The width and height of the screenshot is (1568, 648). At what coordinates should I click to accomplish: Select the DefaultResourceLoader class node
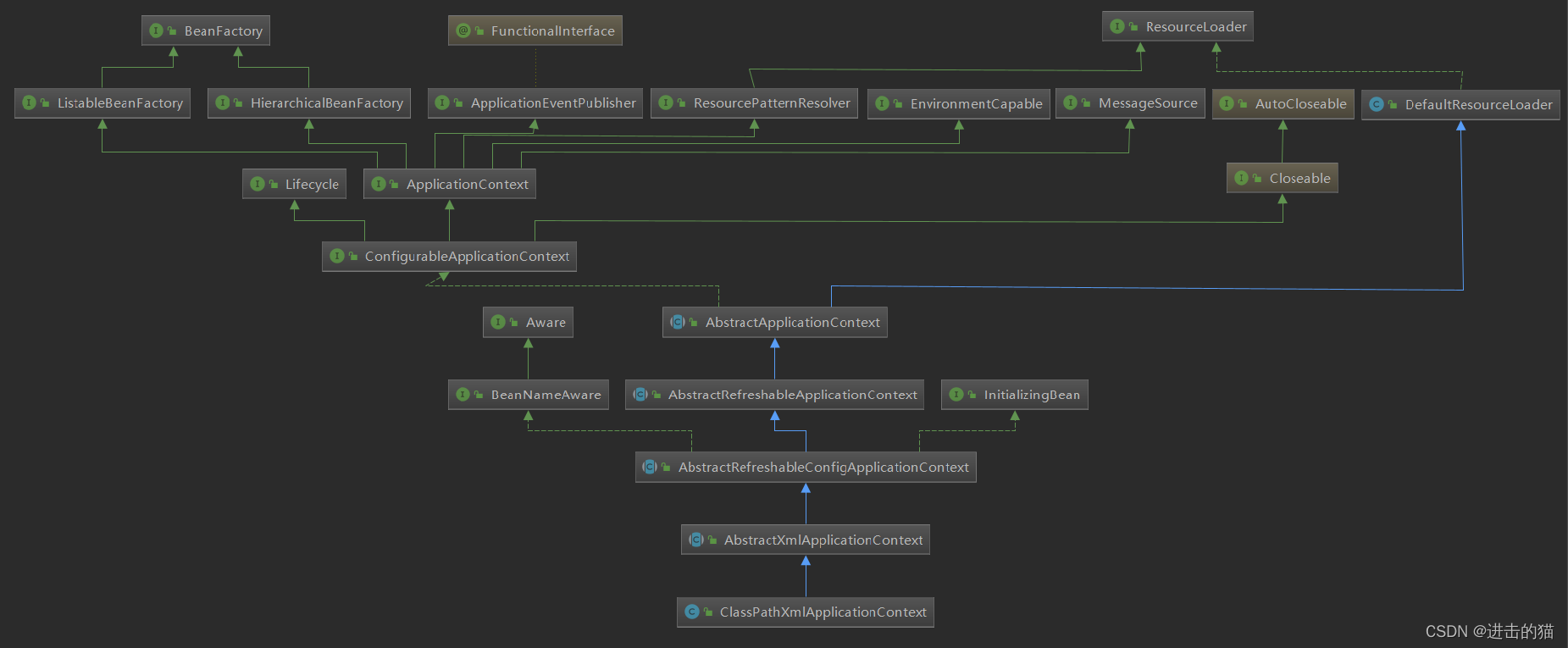(x=1460, y=104)
